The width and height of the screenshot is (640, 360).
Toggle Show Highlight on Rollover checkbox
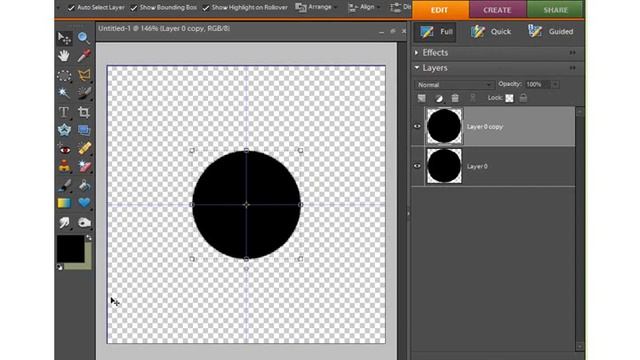click(x=206, y=8)
